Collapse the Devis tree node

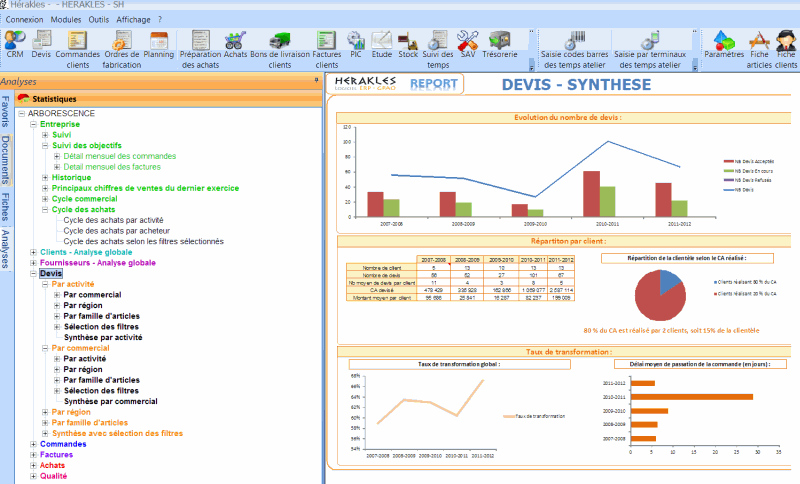(33, 273)
